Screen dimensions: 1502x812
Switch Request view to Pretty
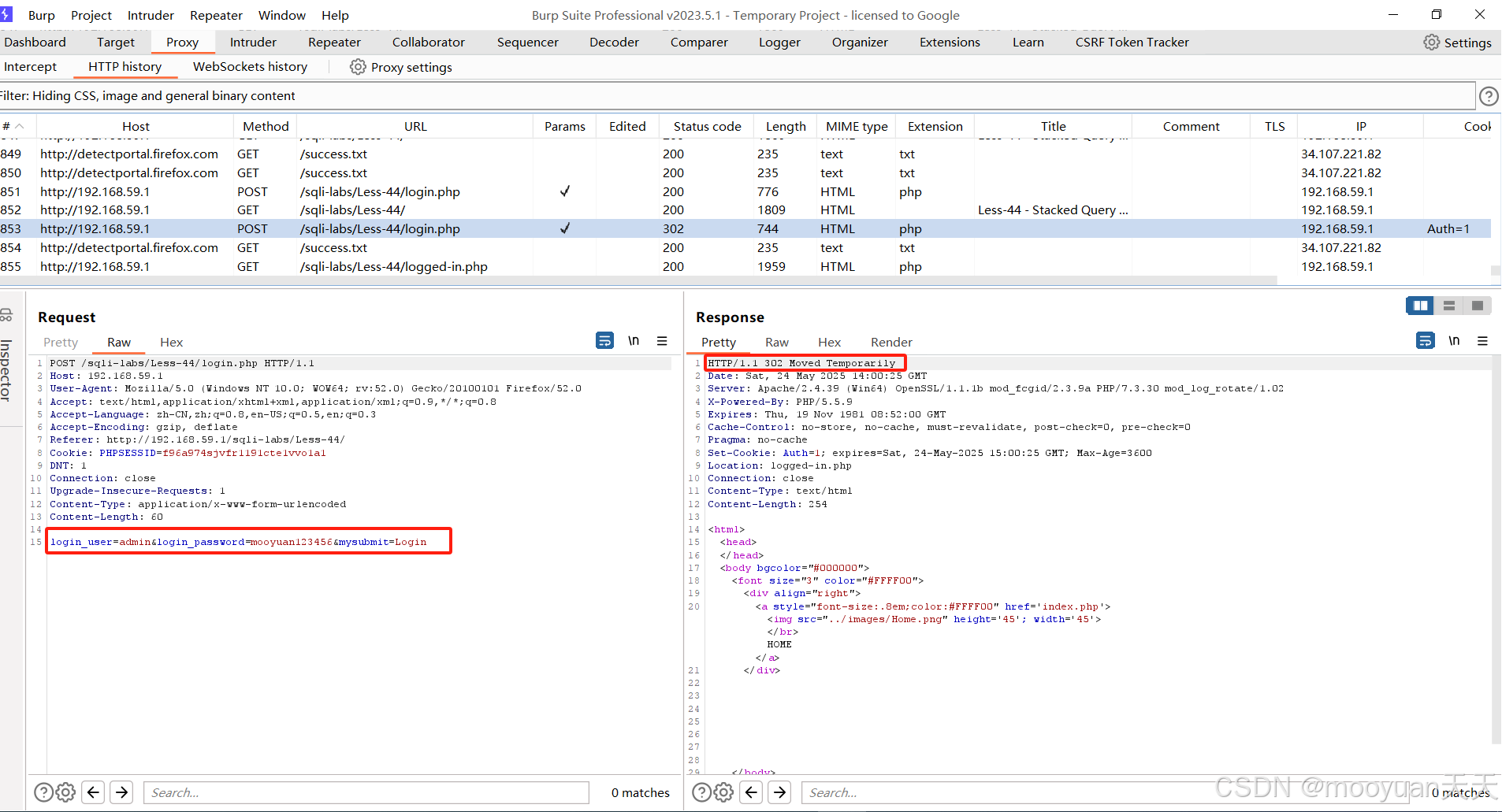point(61,343)
